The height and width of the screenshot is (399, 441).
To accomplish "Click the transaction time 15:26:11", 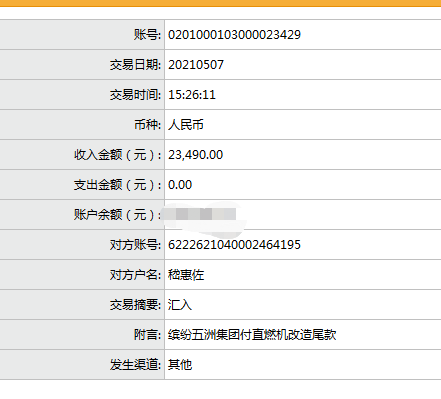I will [192, 95].
